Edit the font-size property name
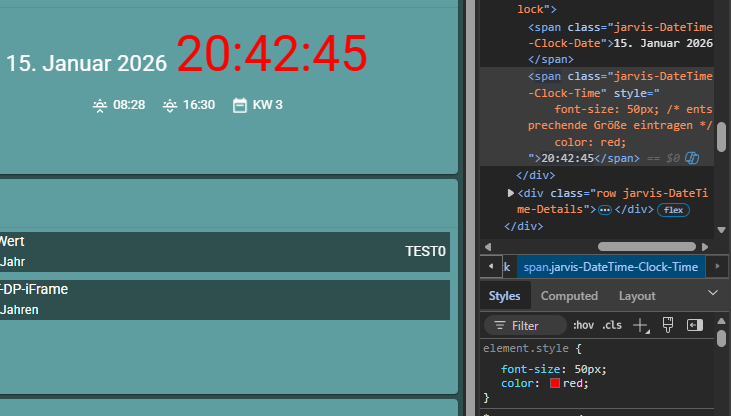This screenshot has width=731, height=416. pyautogui.click(x=531, y=369)
